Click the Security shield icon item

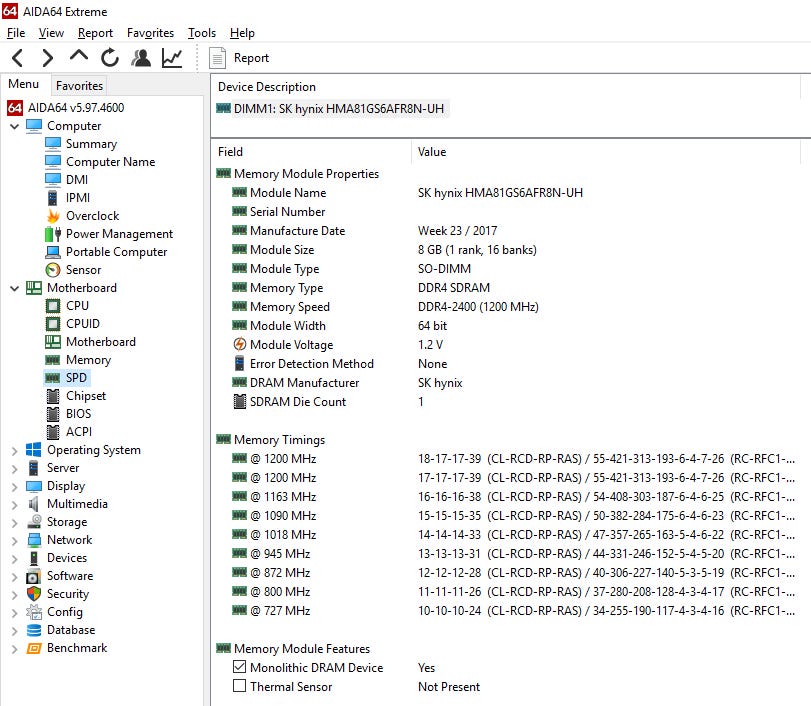34,594
